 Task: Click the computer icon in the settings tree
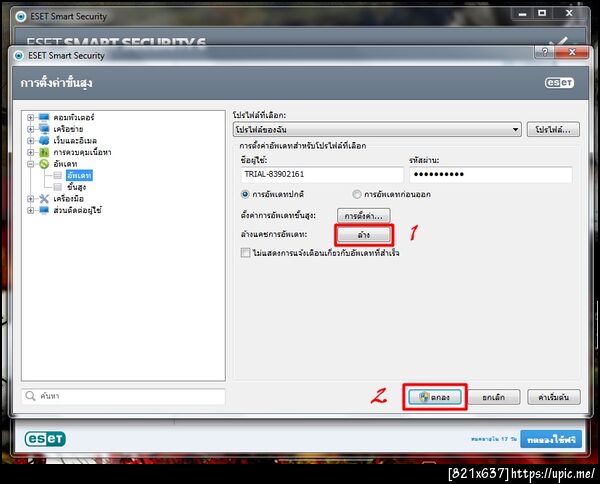coord(44,117)
